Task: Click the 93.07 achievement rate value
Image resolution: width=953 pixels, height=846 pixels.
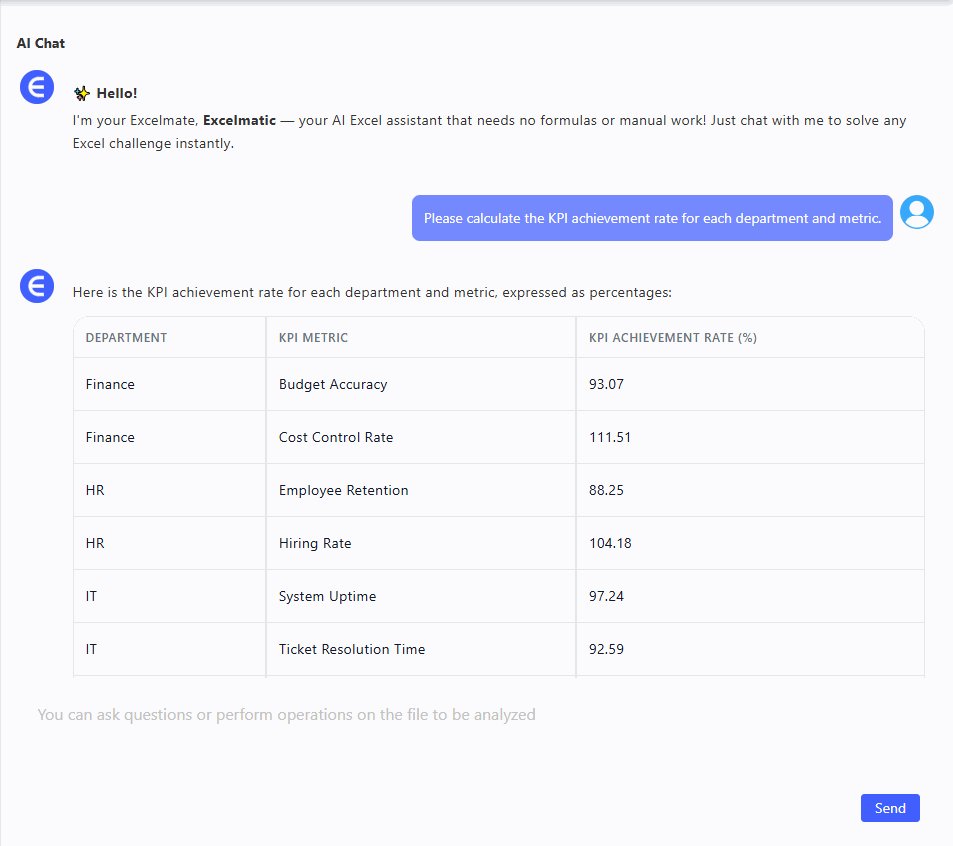Action: coord(606,384)
